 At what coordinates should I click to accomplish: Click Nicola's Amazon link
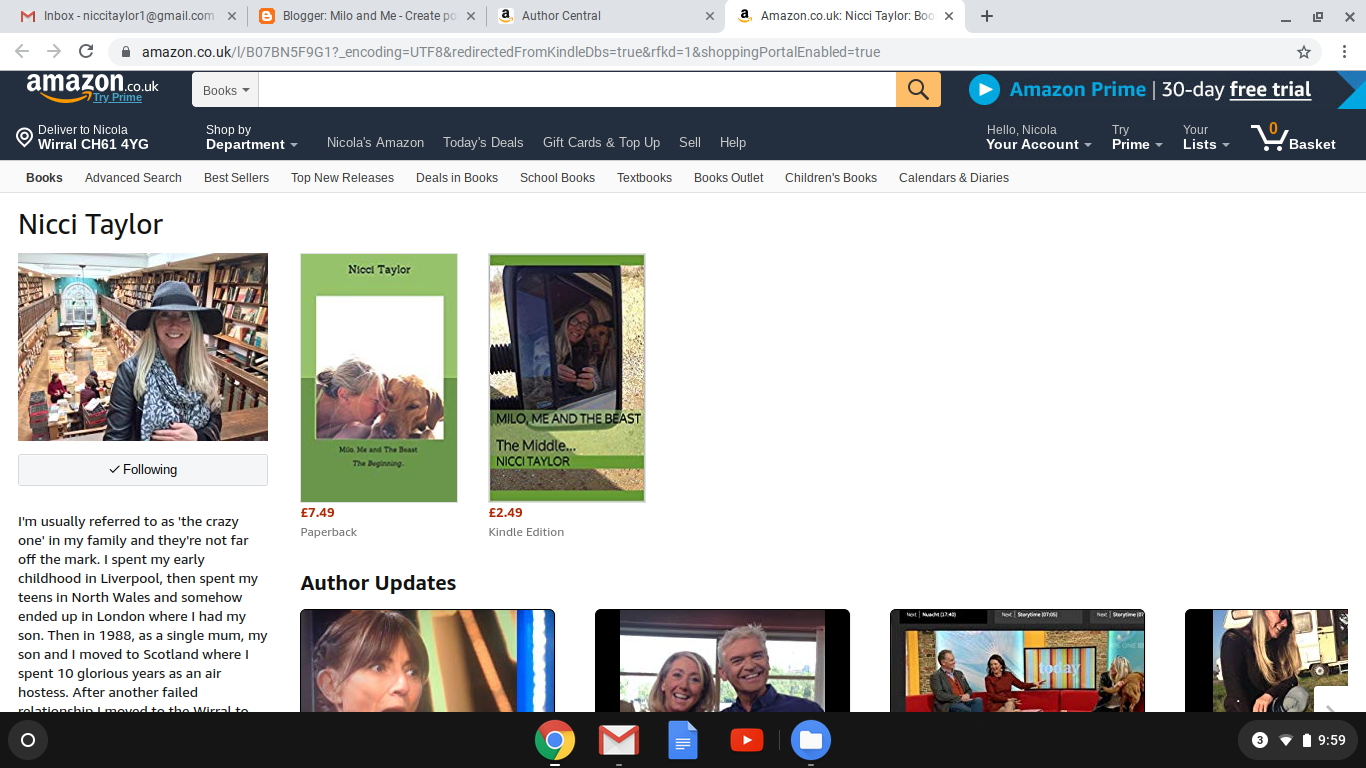coord(375,143)
